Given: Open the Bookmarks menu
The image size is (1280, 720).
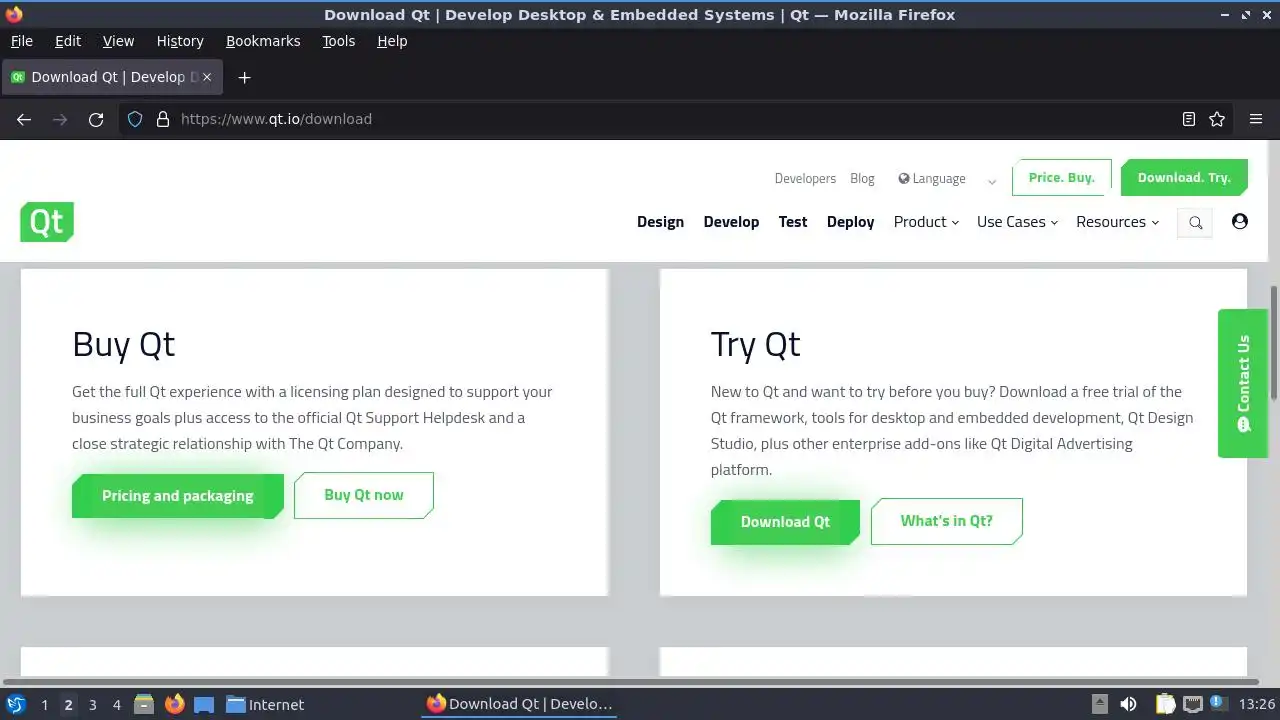Looking at the screenshot, I should point(263,41).
